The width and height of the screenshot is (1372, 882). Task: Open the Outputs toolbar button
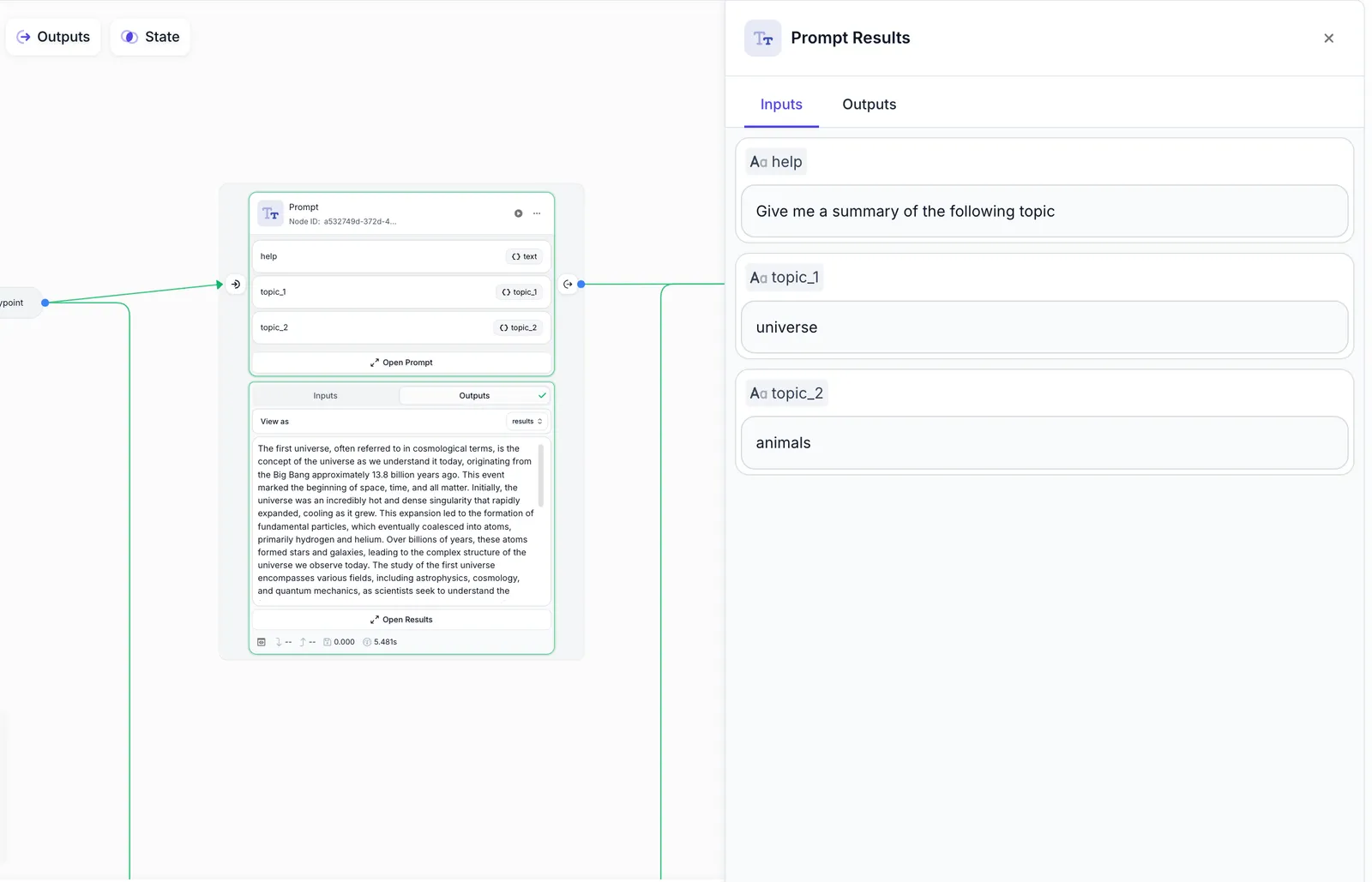pyautogui.click(x=53, y=37)
